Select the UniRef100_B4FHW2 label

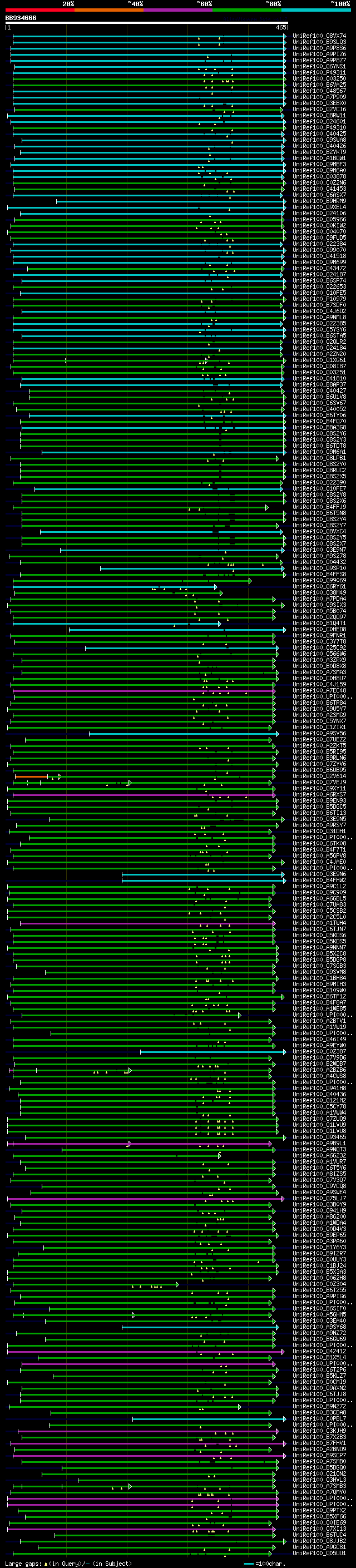pos(319,880)
